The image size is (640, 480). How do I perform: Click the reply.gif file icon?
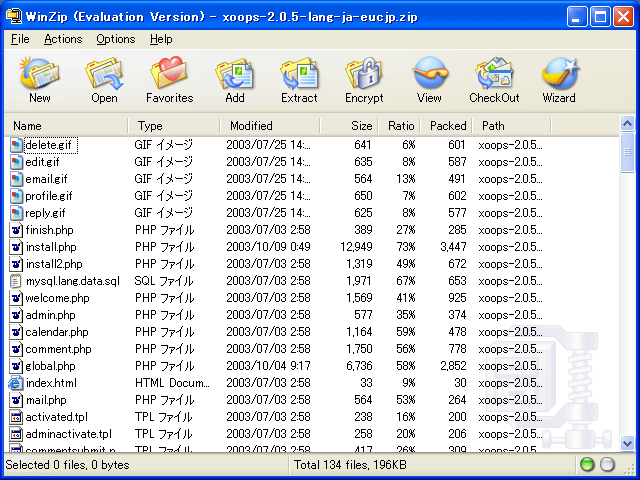coord(16,213)
